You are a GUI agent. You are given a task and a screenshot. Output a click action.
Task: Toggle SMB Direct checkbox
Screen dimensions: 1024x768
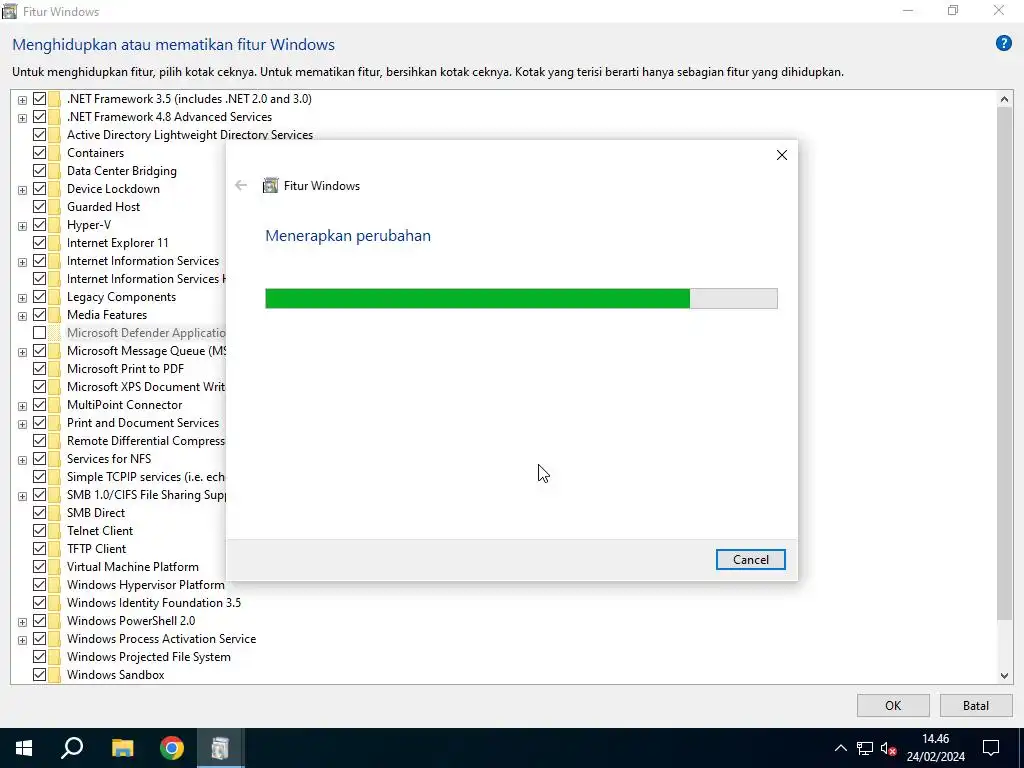(39, 513)
